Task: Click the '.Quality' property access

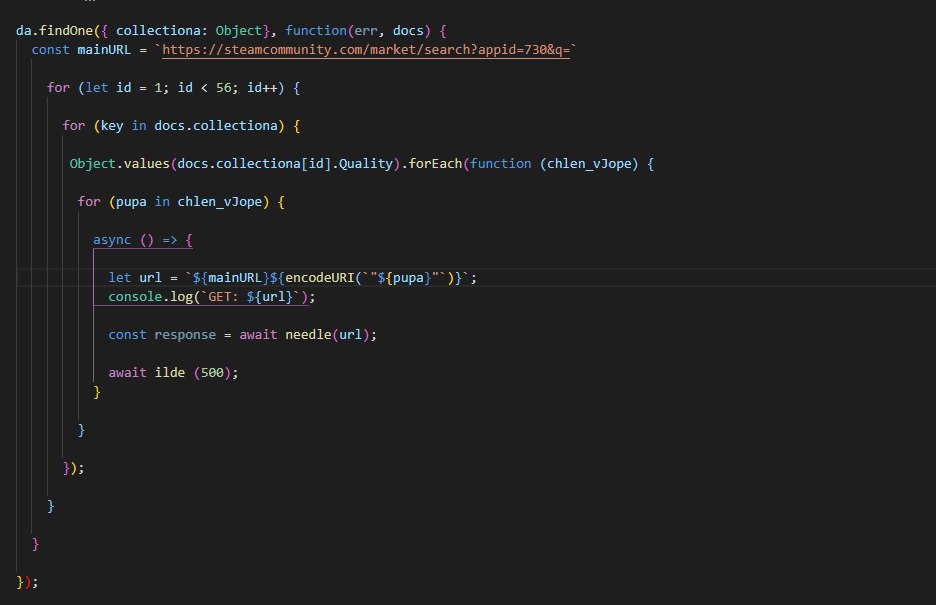Action: 362,163
